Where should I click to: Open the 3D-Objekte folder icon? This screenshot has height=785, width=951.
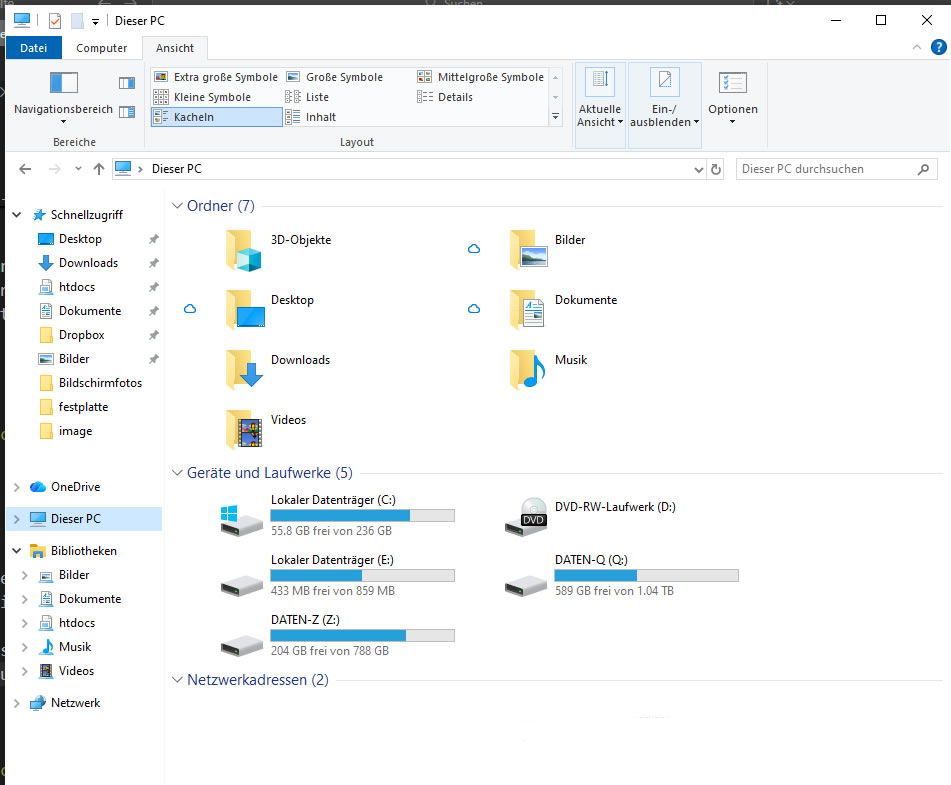pos(244,251)
